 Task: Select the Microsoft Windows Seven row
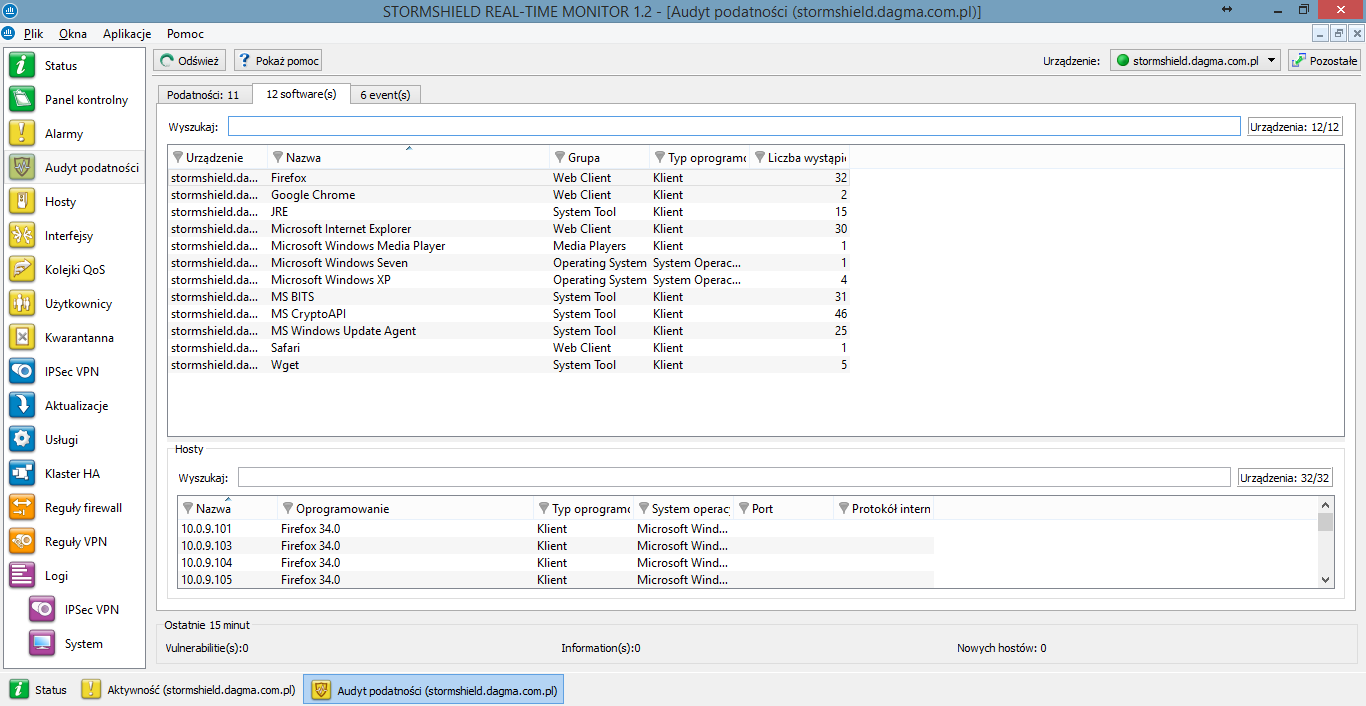click(509, 263)
